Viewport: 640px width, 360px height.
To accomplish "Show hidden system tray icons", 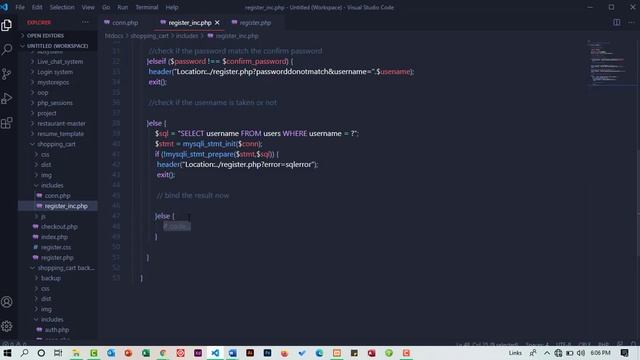I will tap(547, 353).
